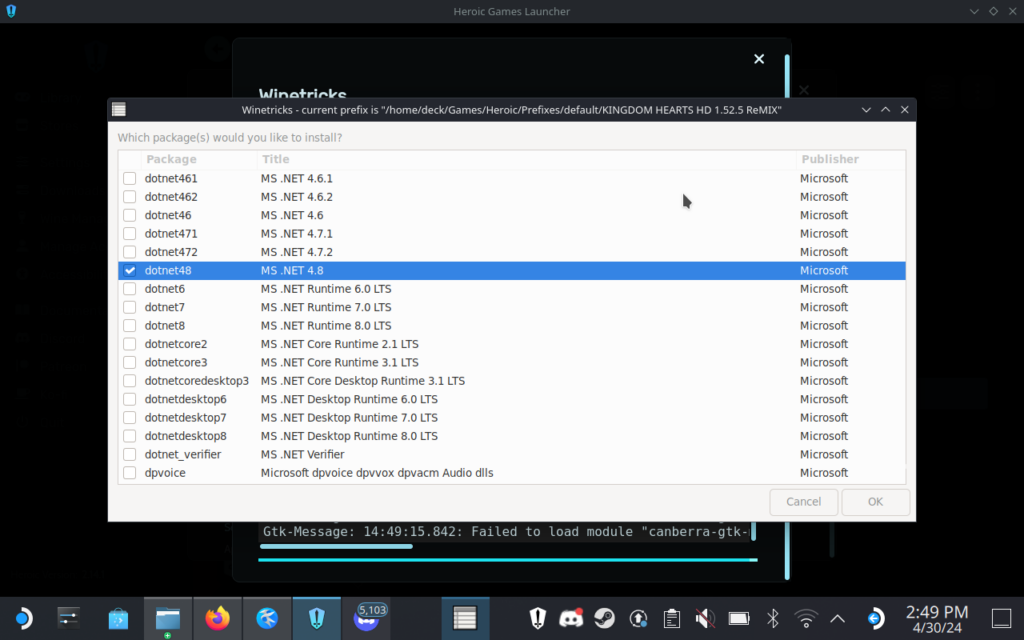This screenshot has width=1024, height=640.
Task: Maximize the Winetricks window with up chevron
Action: point(886,110)
